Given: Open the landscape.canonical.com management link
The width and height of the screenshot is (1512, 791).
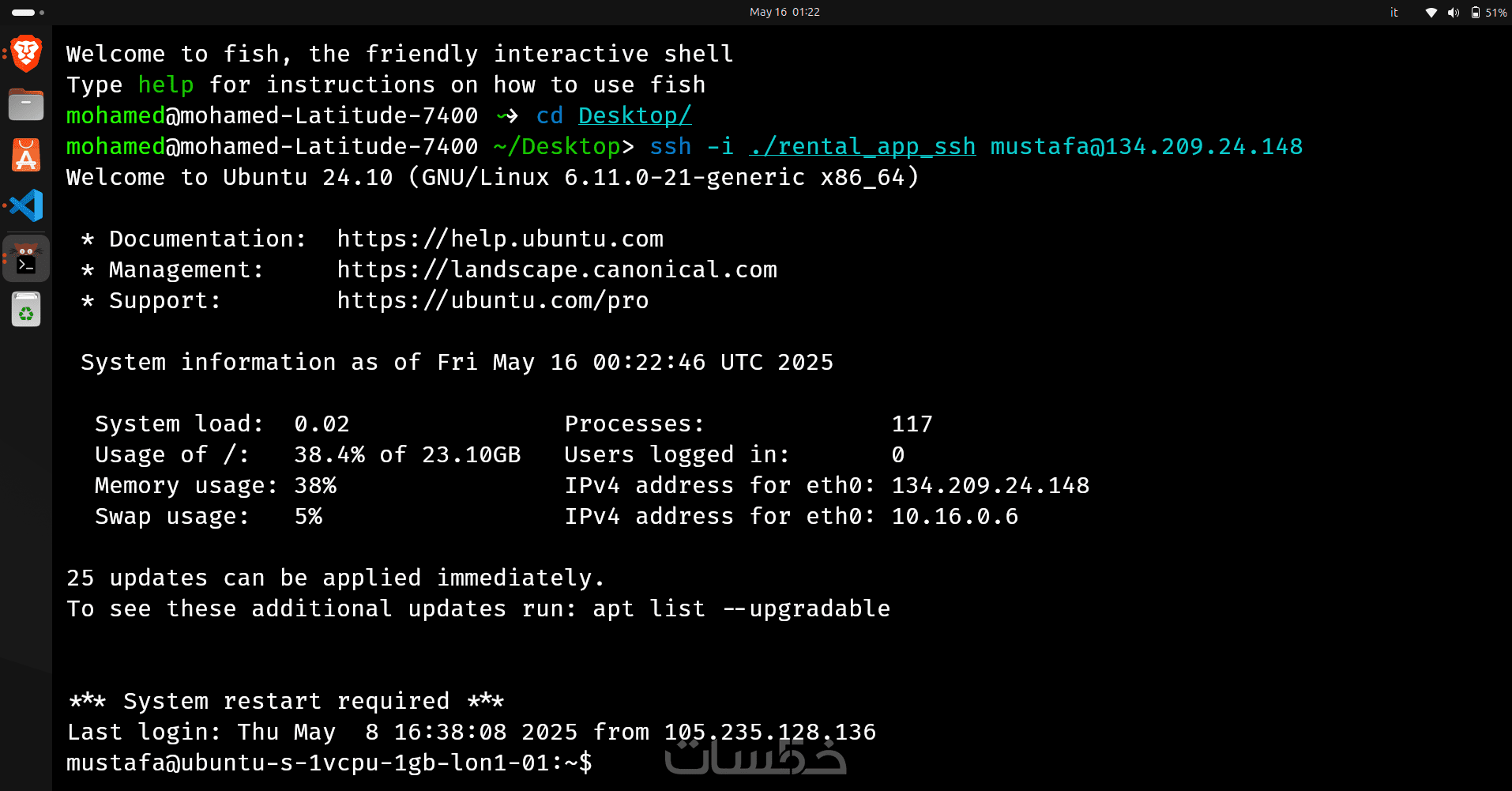Looking at the screenshot, I should pyautogui.click(x=557, y=269).
